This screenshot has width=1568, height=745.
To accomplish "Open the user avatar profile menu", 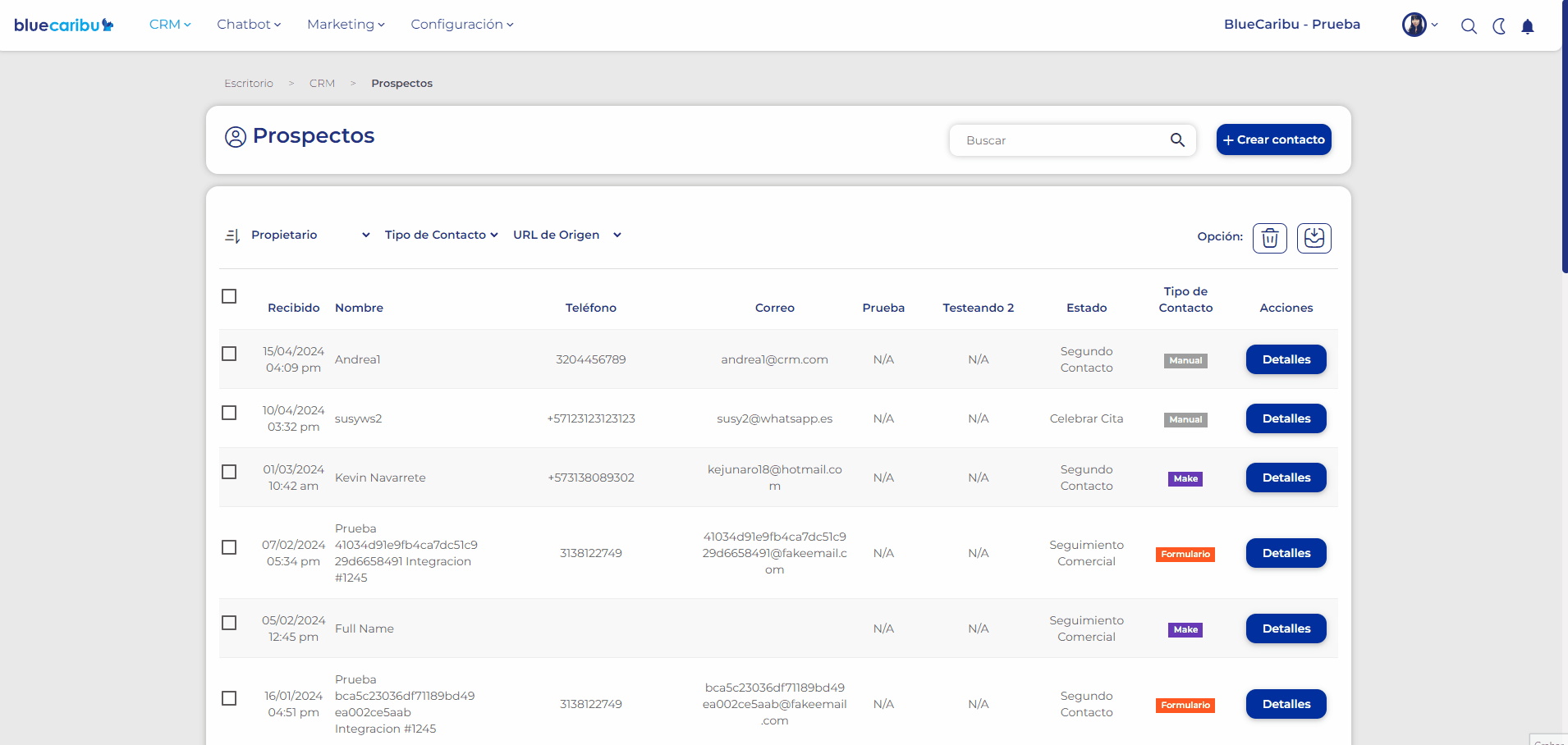I will [1414, 25].
